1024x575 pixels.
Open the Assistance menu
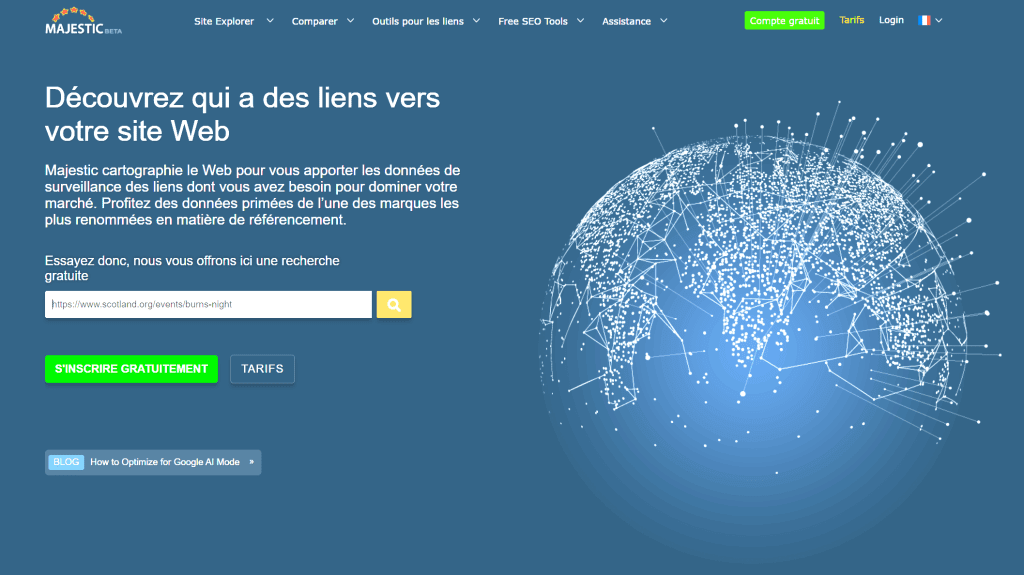(626, 21)
